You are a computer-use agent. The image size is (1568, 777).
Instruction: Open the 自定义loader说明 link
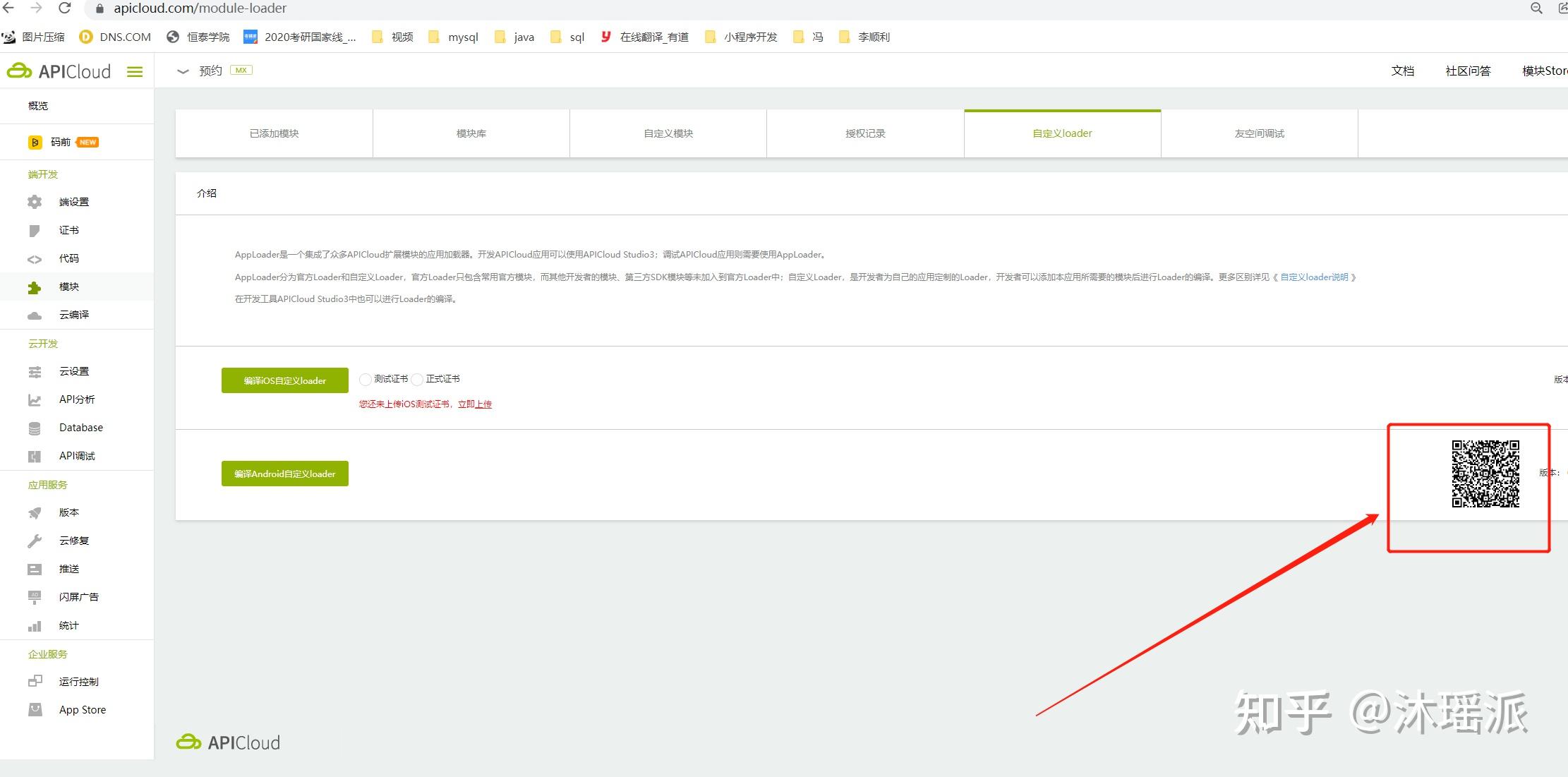(x=1314, y=277)
